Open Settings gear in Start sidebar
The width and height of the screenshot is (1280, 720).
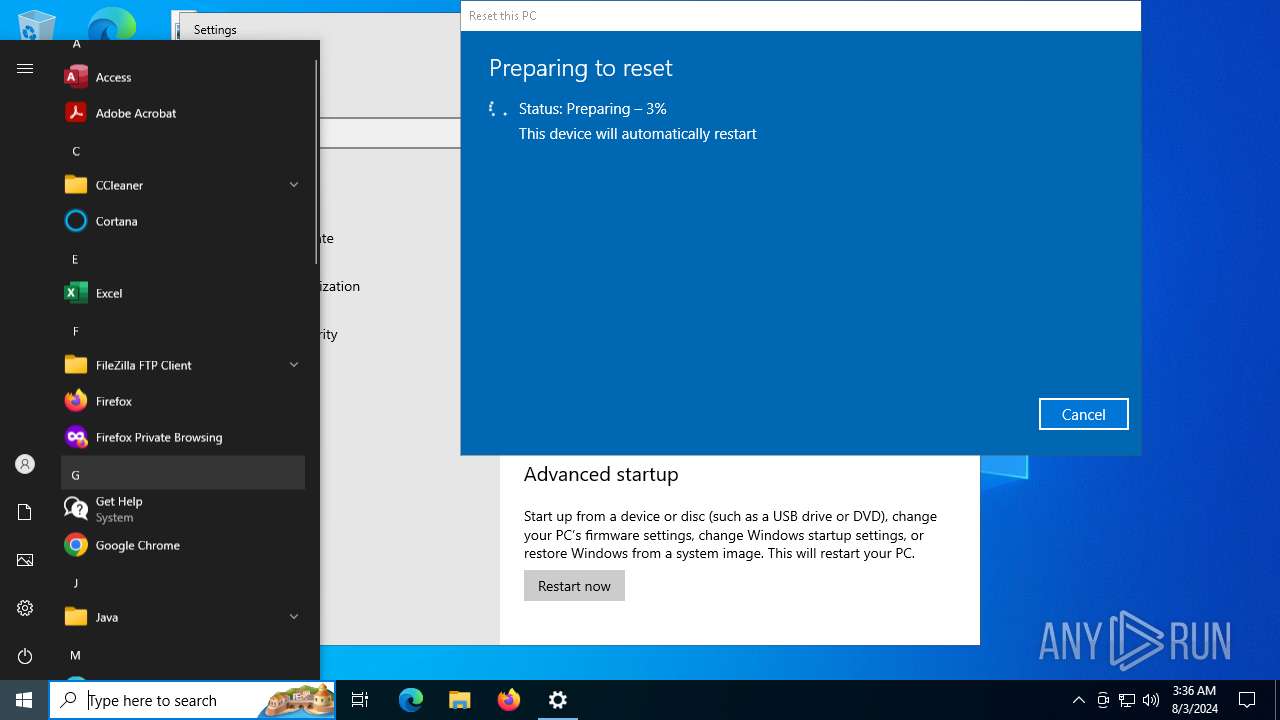click(x=25, y=608)
